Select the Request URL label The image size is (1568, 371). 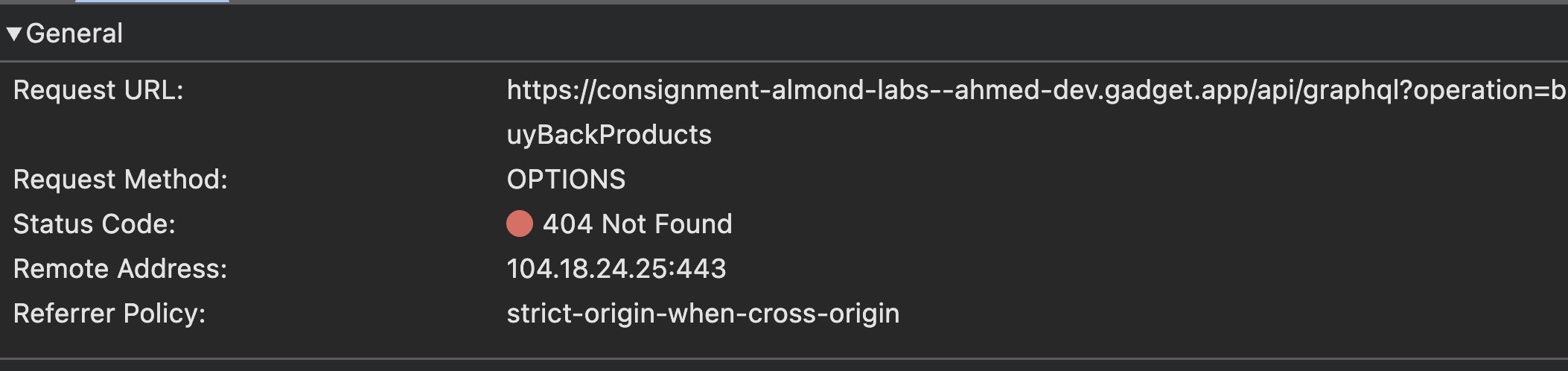98,90
